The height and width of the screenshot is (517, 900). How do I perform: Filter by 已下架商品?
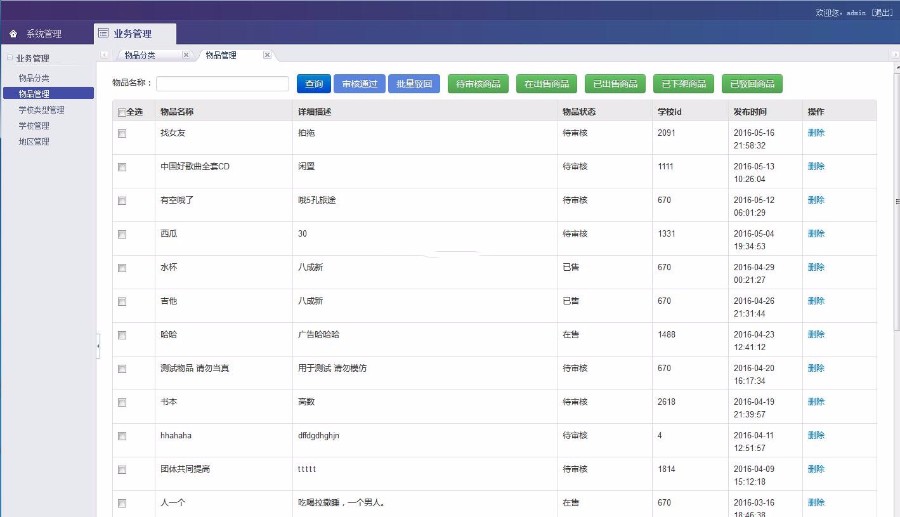tap(684, 84)
